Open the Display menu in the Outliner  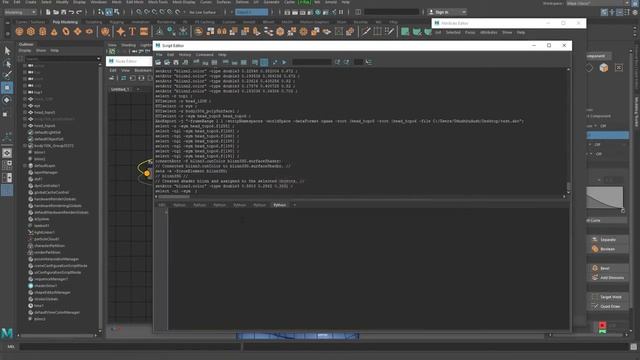(25, 51)
